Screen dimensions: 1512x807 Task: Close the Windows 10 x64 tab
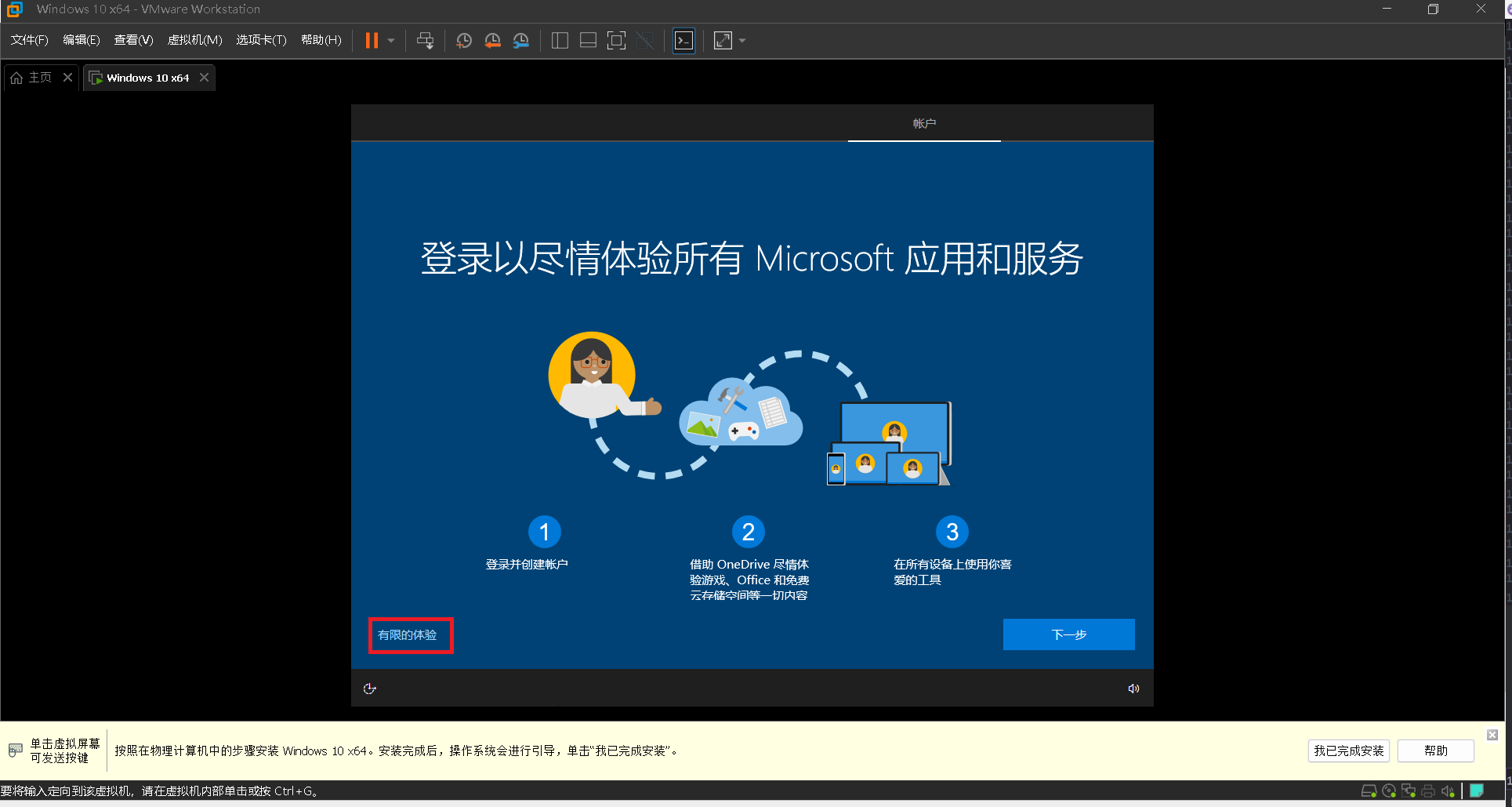pos(204,78)
